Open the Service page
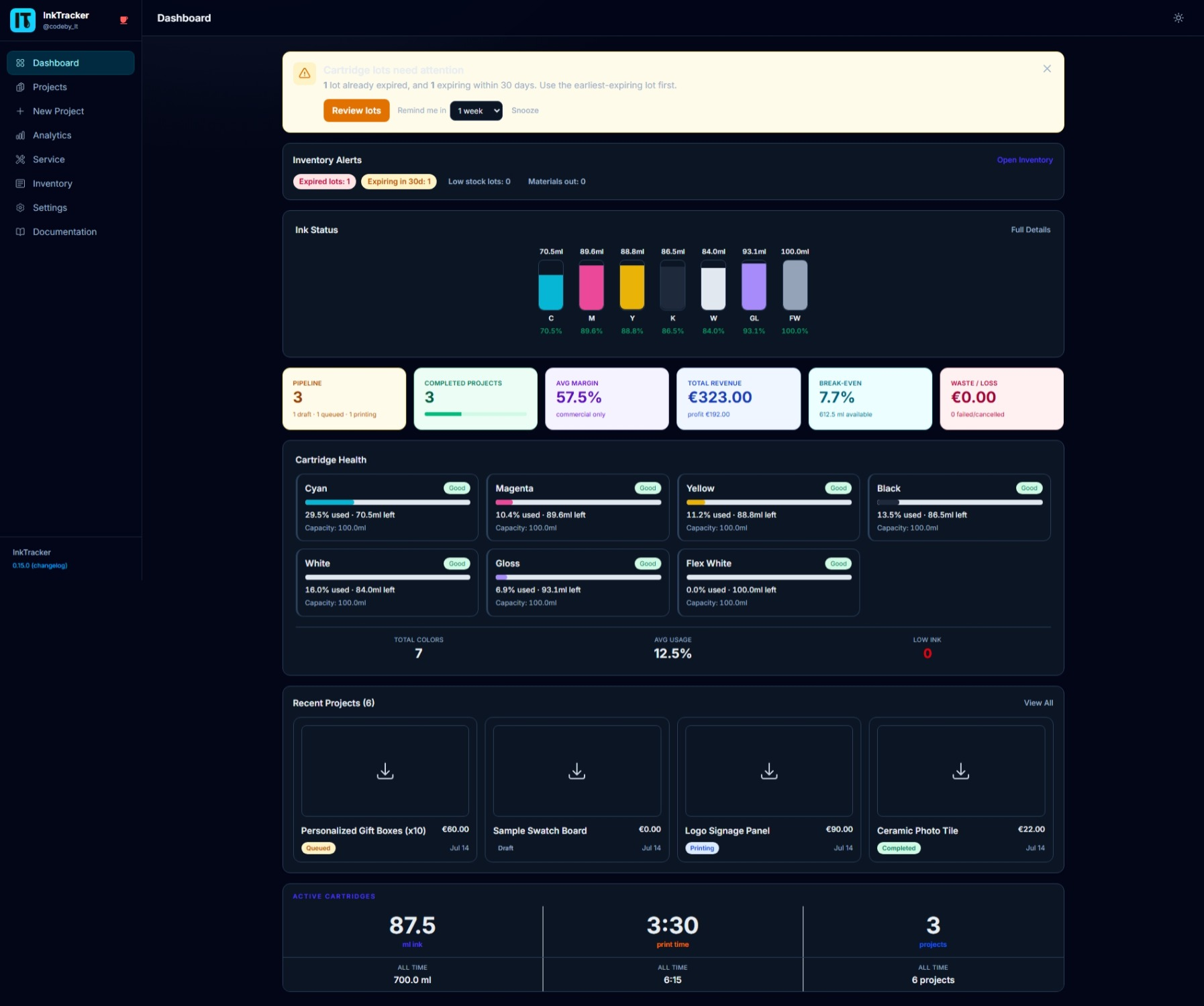This screenshot has width=1204, height=1006. pyautogui.click(x=70, y=160)
